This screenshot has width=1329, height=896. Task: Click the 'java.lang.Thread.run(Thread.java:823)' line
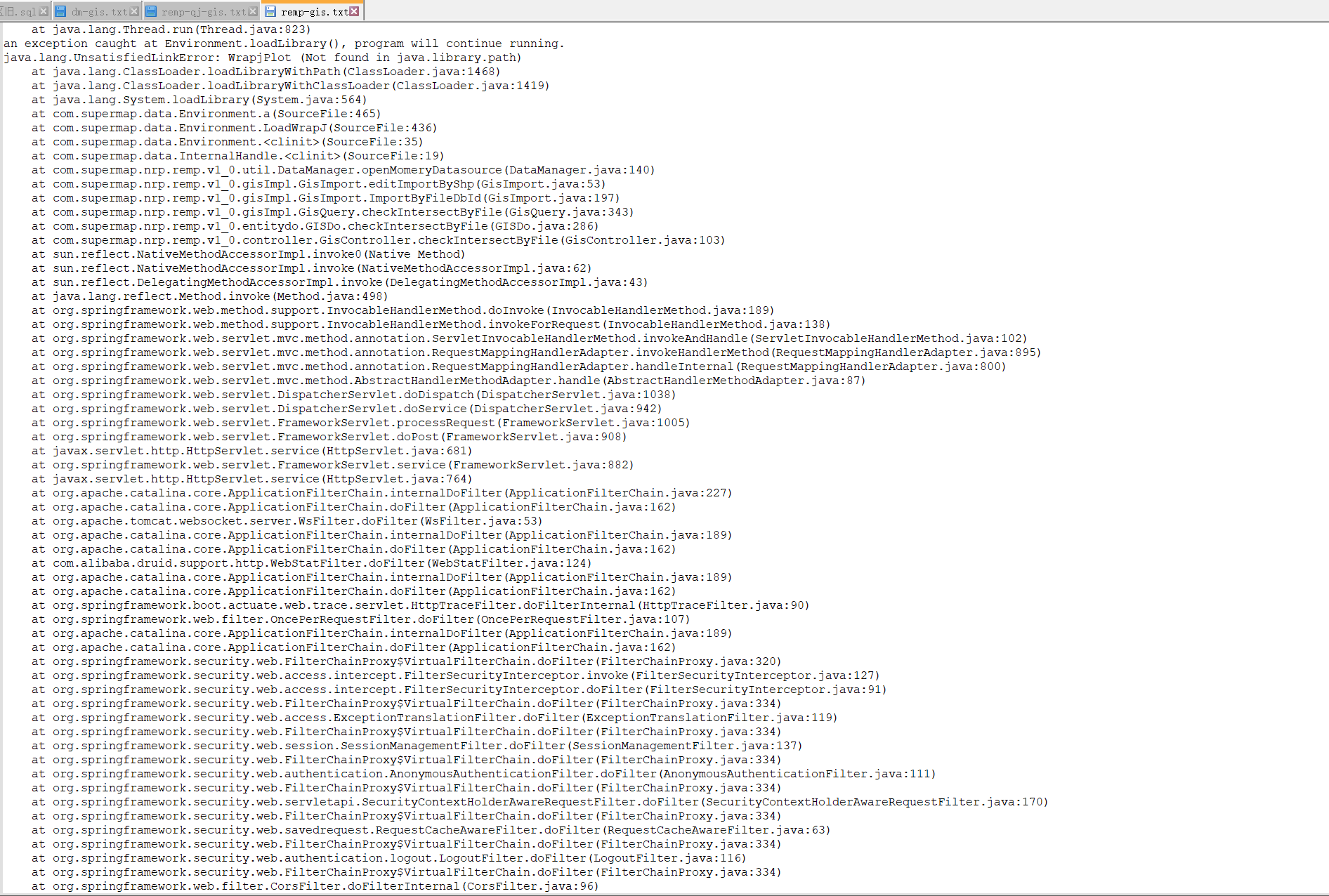pos(171,29)
